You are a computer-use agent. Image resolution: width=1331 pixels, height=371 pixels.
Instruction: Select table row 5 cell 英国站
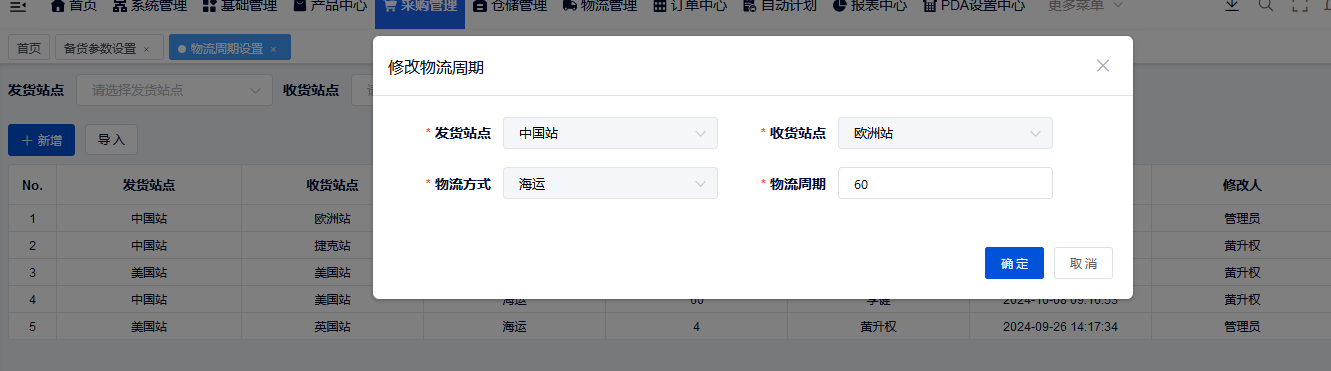tap(333, 326)
